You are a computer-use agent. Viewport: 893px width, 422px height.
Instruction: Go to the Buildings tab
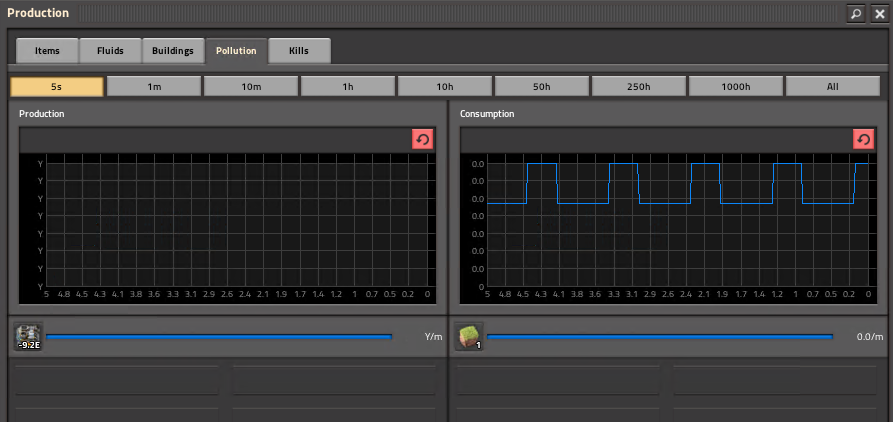pos(173,50)
